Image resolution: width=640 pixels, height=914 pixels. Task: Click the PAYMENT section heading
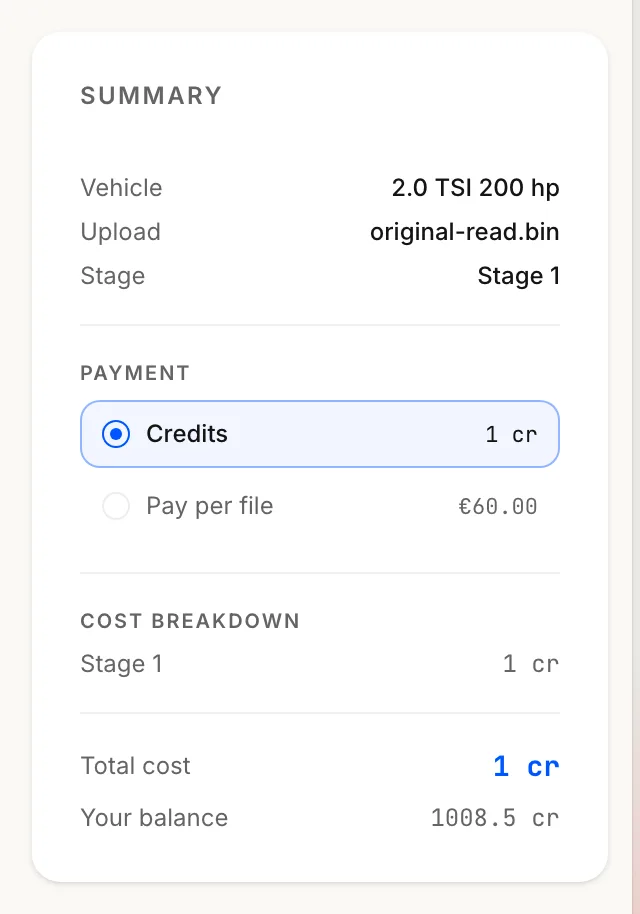135,373
